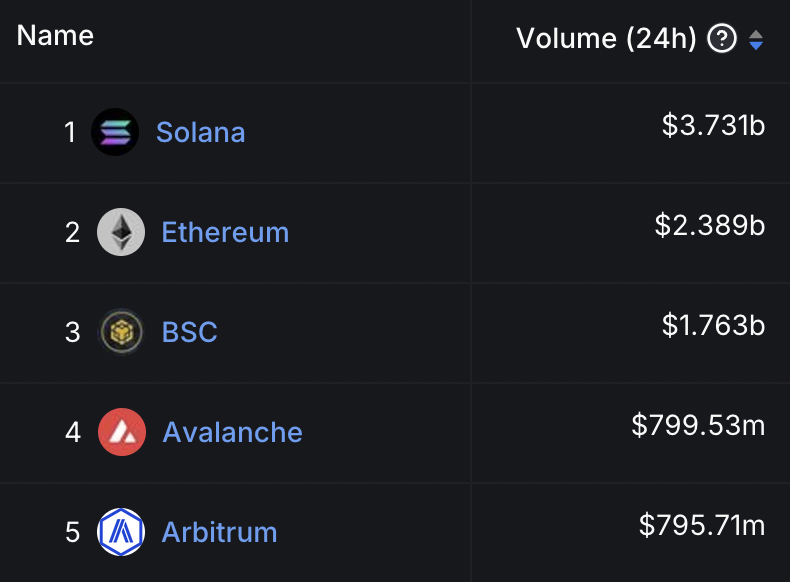790x582 pixels.
Task: Sort by the Volume (24h) header
Action: coord(606,38)
